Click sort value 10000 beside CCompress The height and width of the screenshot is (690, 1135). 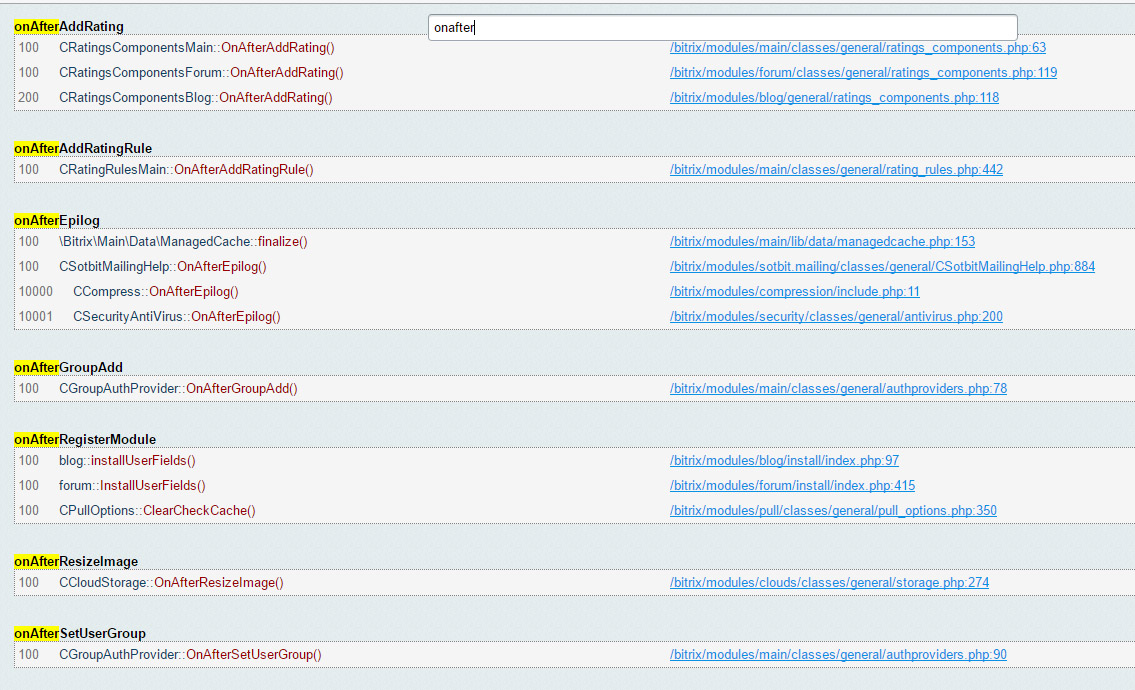[35, 292]
